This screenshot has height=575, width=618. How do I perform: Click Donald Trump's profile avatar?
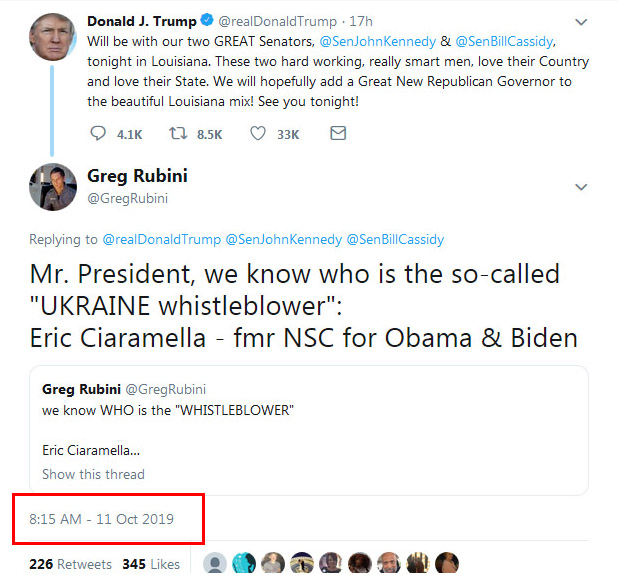click(52, 37)
